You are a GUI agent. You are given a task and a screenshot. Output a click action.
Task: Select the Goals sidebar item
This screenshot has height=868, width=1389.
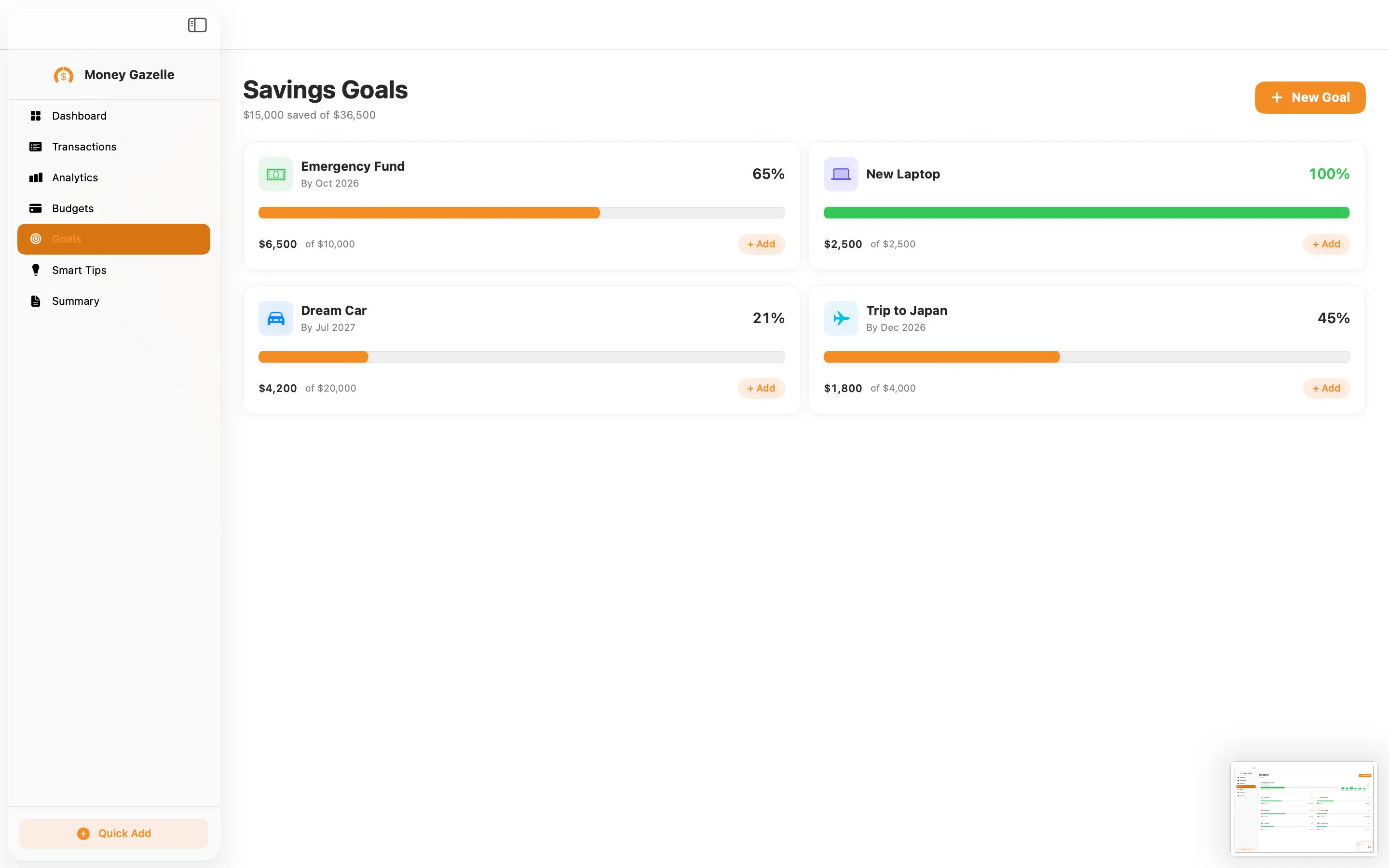114,239
